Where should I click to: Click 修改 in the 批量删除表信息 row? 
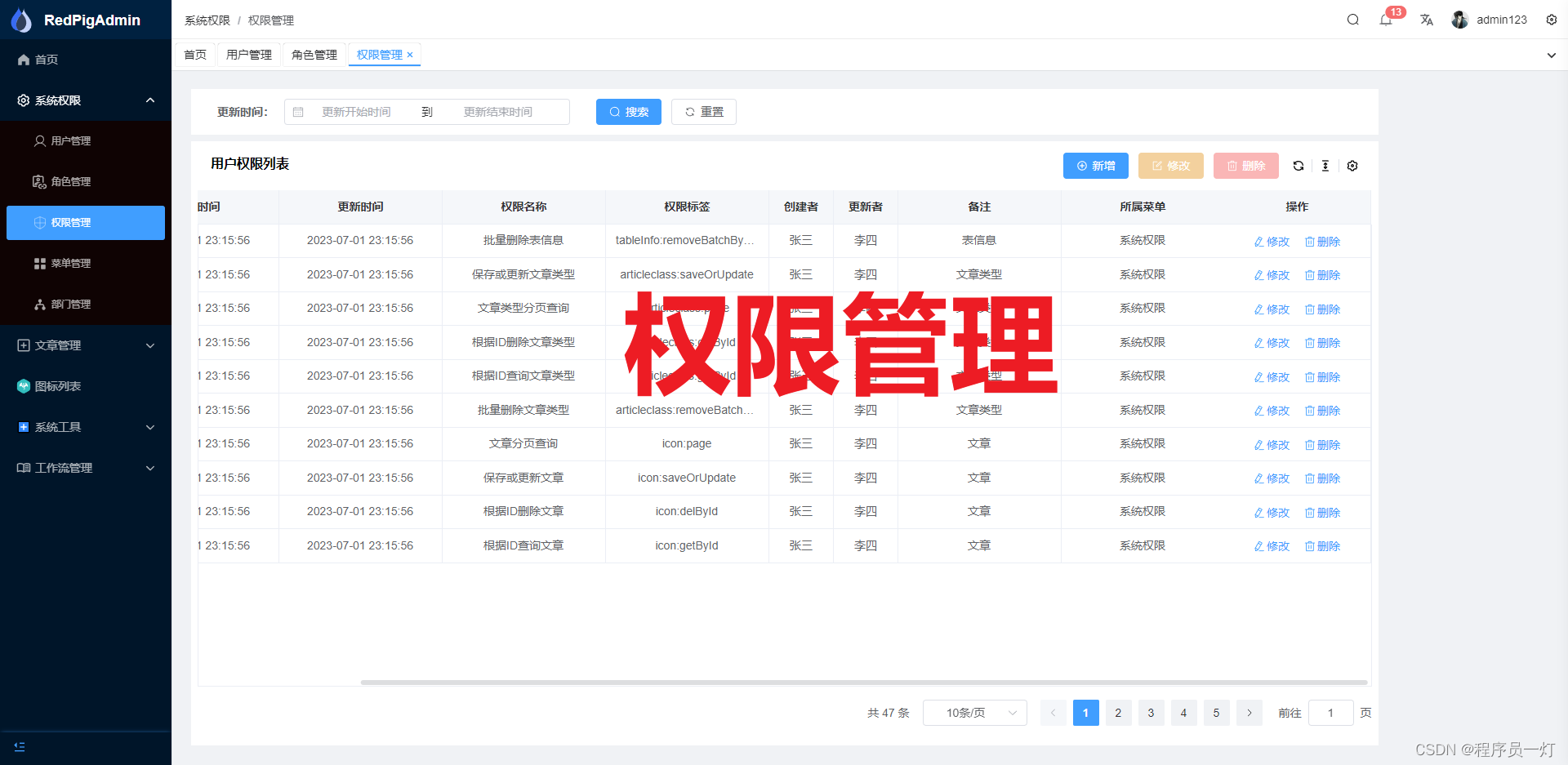pyautogui.click(x=1272, y=242)
